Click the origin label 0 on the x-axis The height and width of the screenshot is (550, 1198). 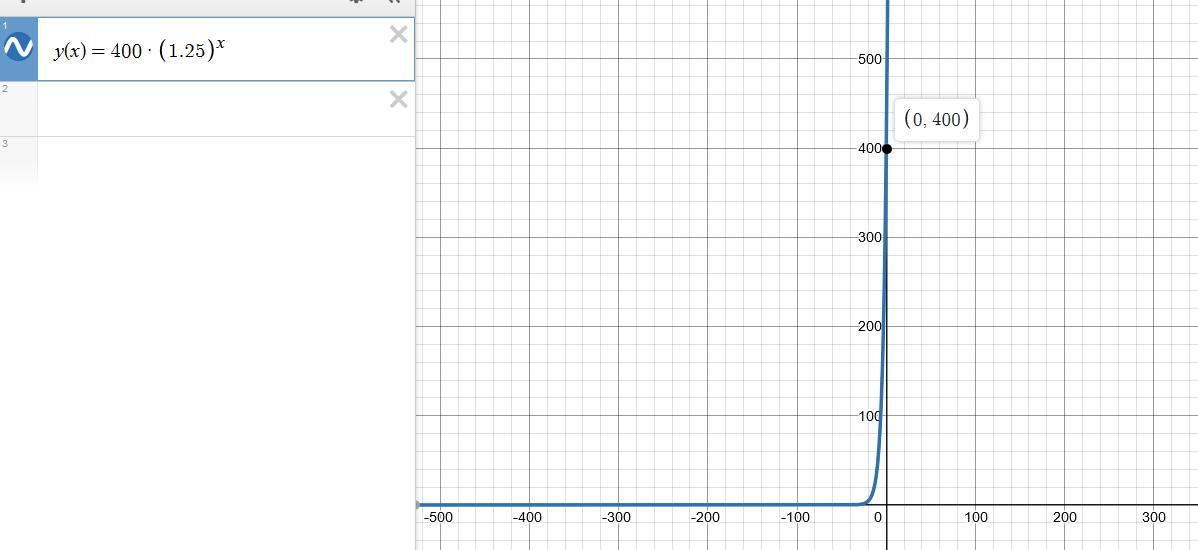[x=879, y=517]
